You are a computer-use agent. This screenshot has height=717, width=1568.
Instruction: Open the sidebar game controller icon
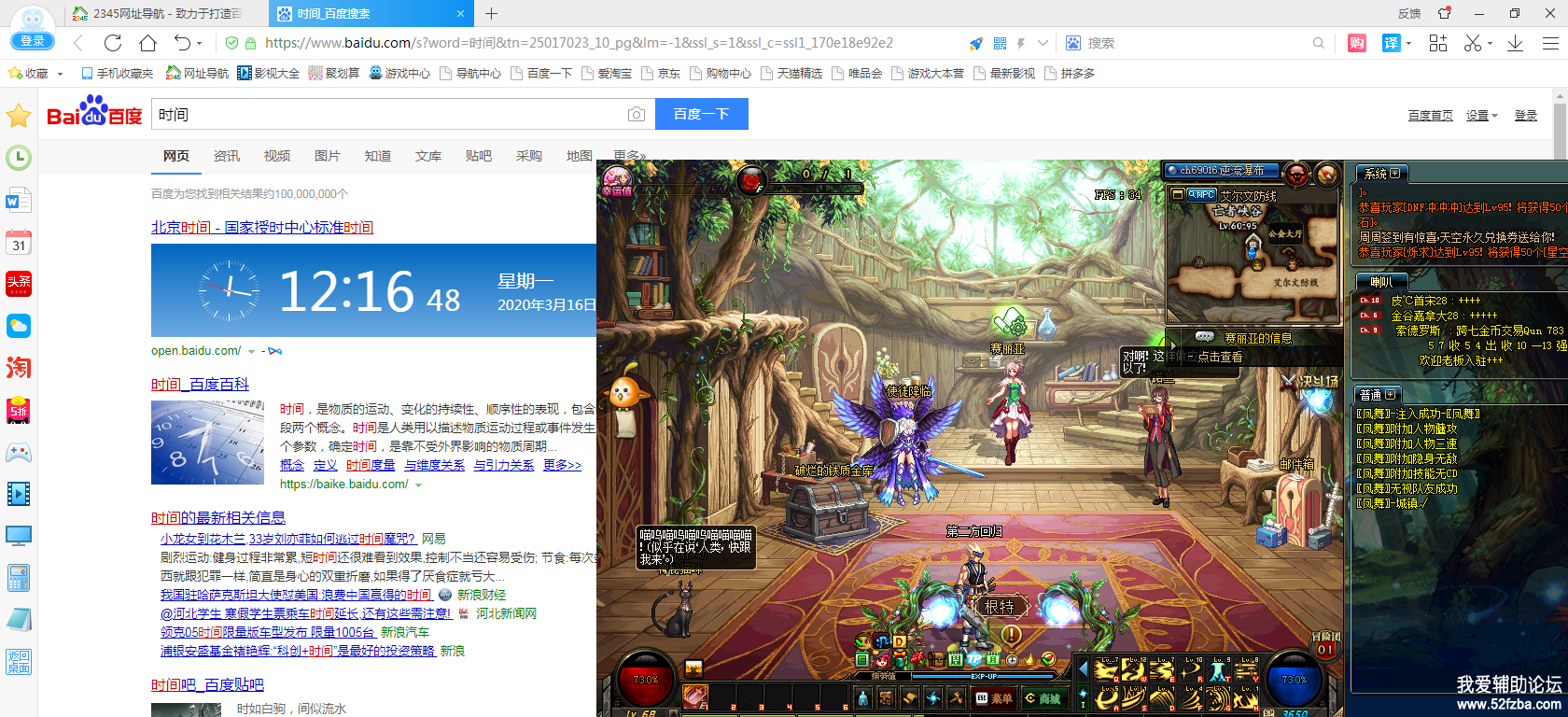click(x=19, y=452)
